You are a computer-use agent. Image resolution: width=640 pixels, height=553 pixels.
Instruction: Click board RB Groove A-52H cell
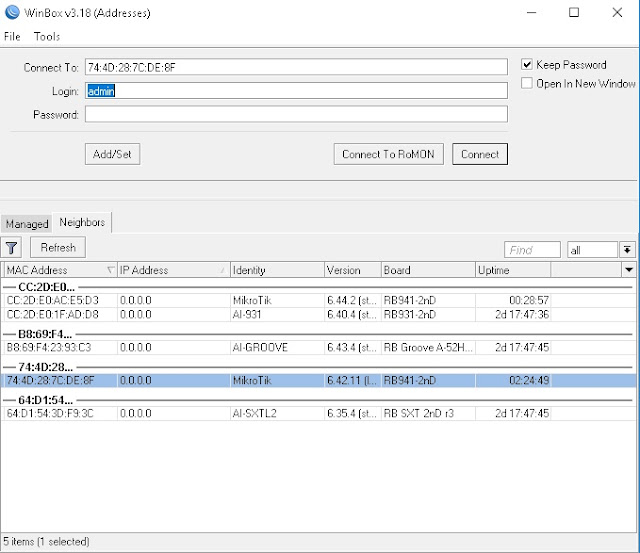coord(428,348)
